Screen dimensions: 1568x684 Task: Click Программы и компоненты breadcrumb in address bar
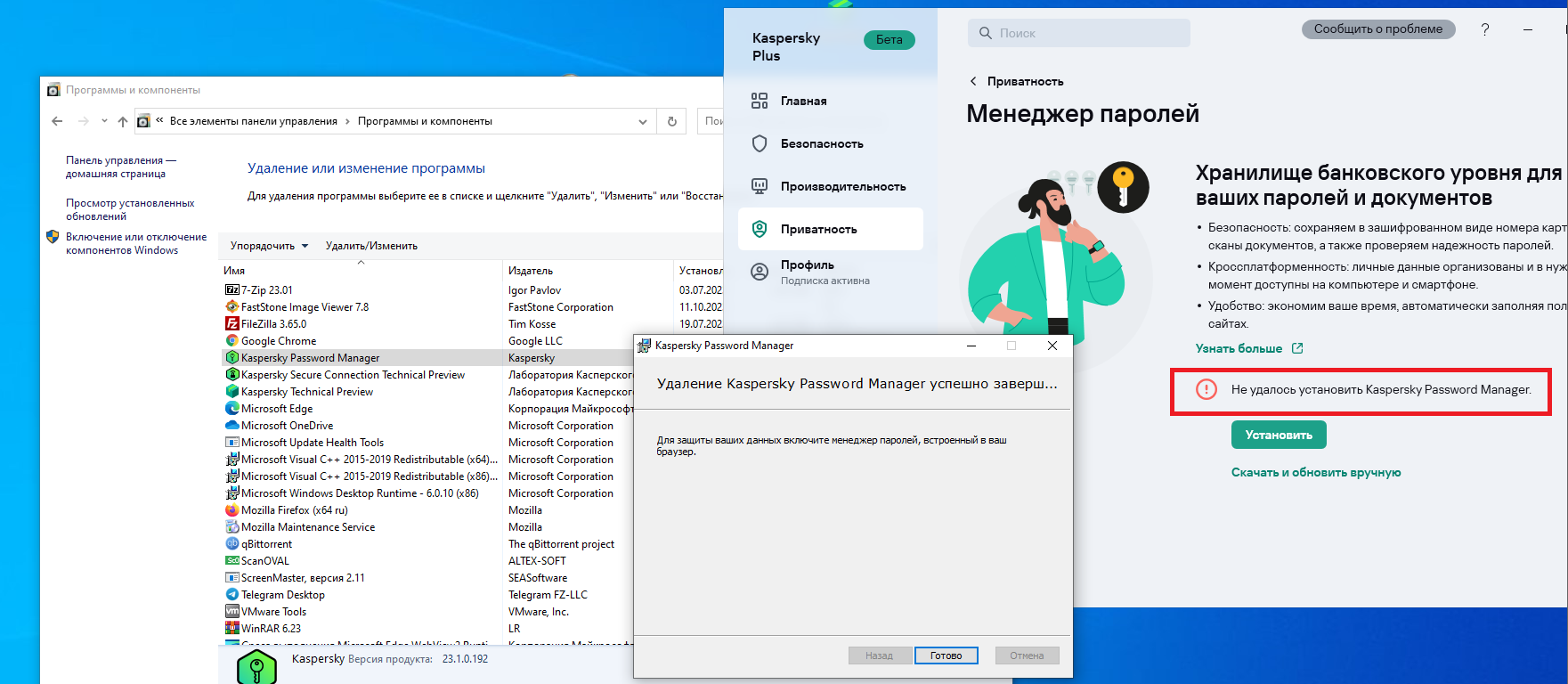click(x=425, y=121)
